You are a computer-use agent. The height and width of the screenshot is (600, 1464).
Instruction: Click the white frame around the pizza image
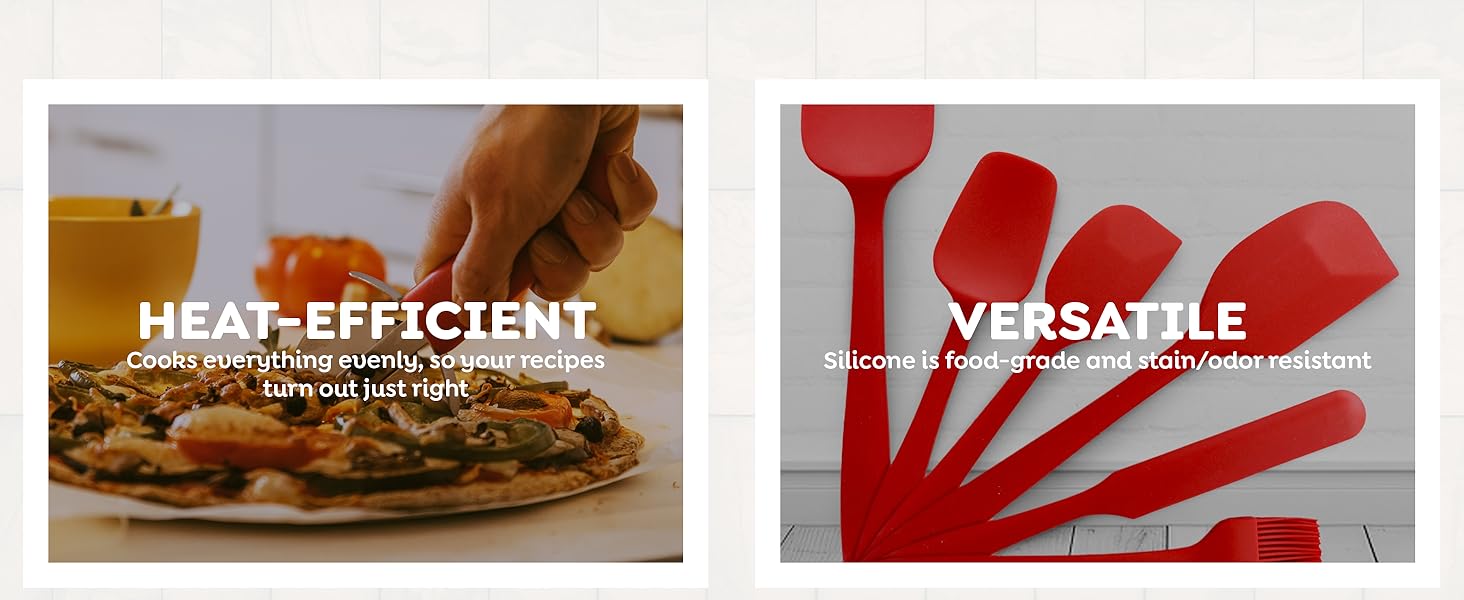tap(366, 92)
